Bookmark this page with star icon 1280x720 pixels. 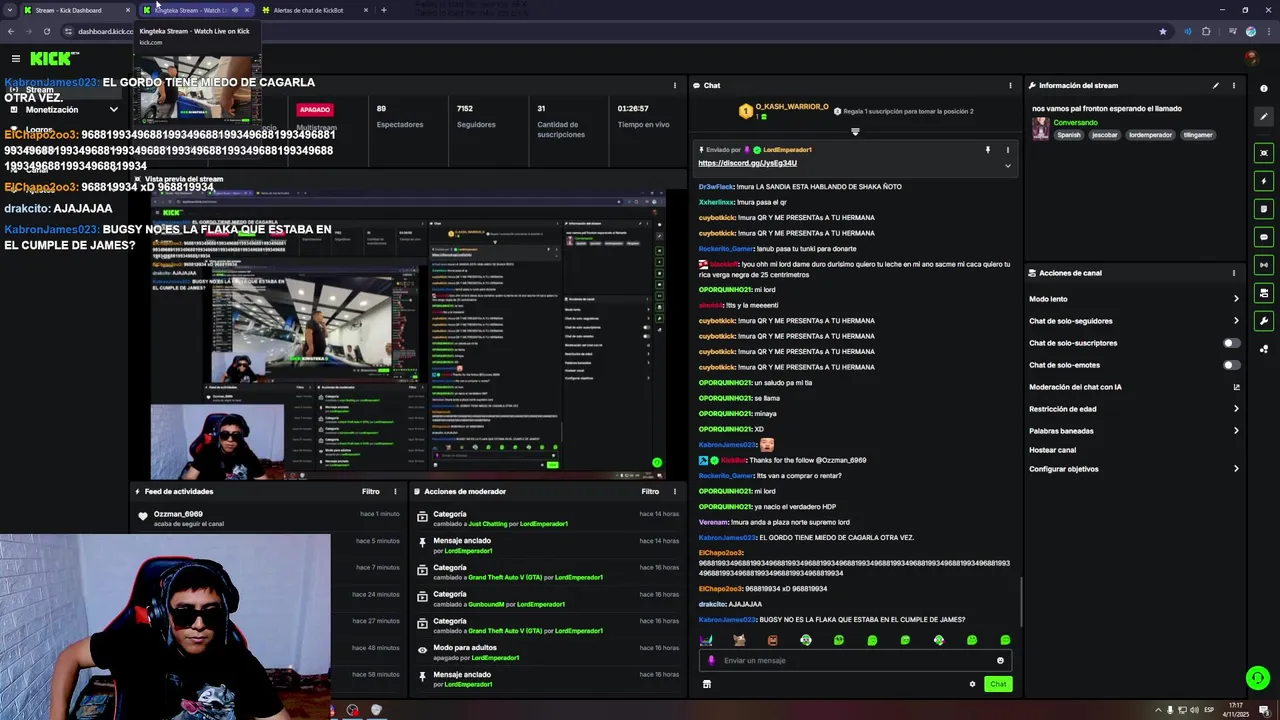pyautogui.click(x=1162, y=31)
